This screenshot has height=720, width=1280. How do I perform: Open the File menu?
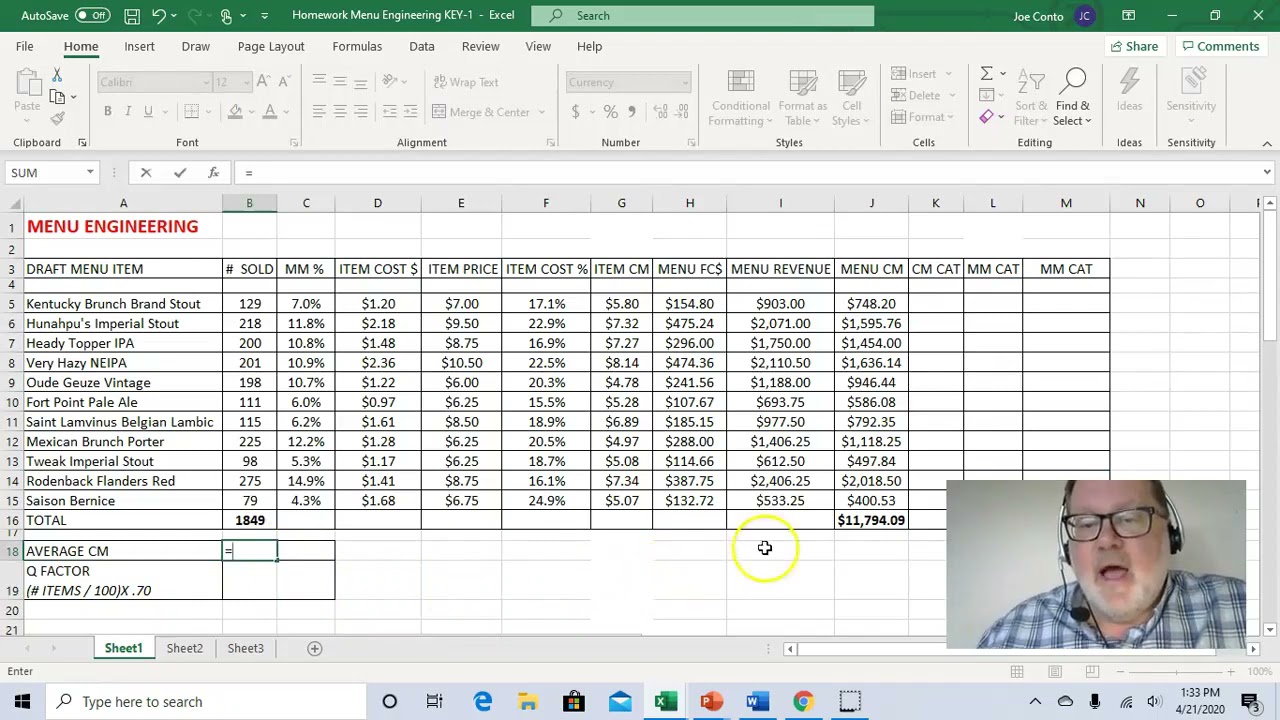click(24, 46)
